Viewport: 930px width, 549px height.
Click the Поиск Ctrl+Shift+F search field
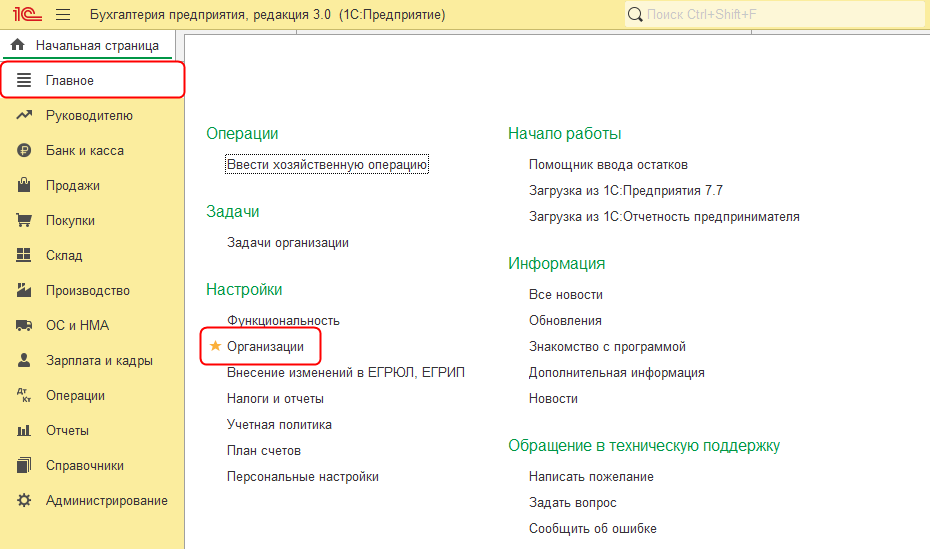[775, 14]
